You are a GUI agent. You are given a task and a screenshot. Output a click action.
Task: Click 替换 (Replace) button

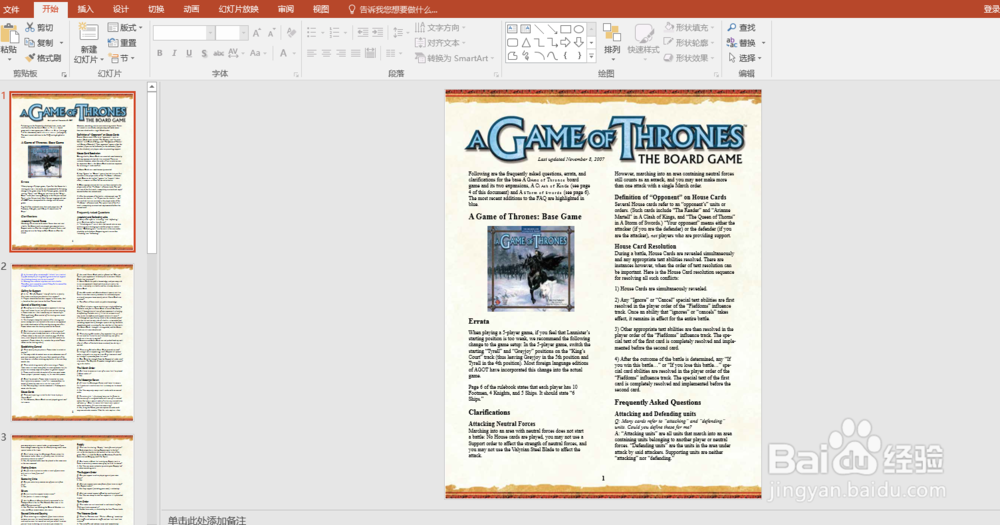pyautogui.click(x=742, y=43)
